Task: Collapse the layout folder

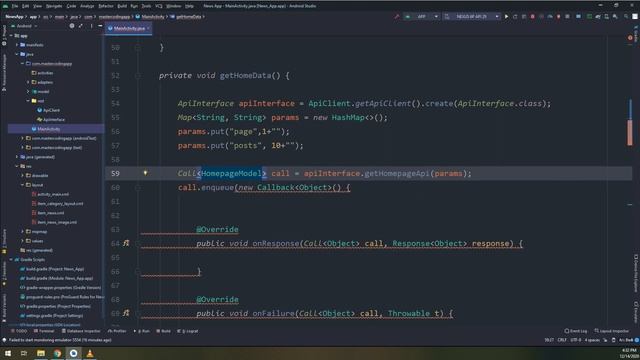Action: pyautogui.click(x=22, y=184)
